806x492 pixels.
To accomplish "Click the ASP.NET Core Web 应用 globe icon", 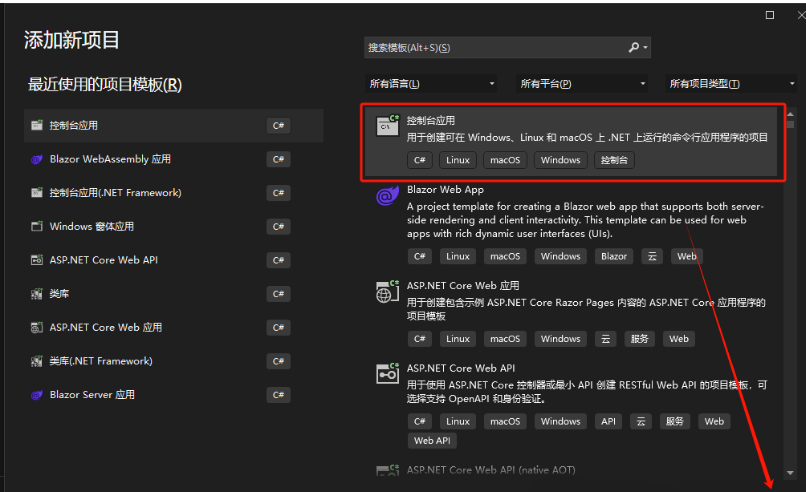I will pyautogui.click(x=388, y=291).
